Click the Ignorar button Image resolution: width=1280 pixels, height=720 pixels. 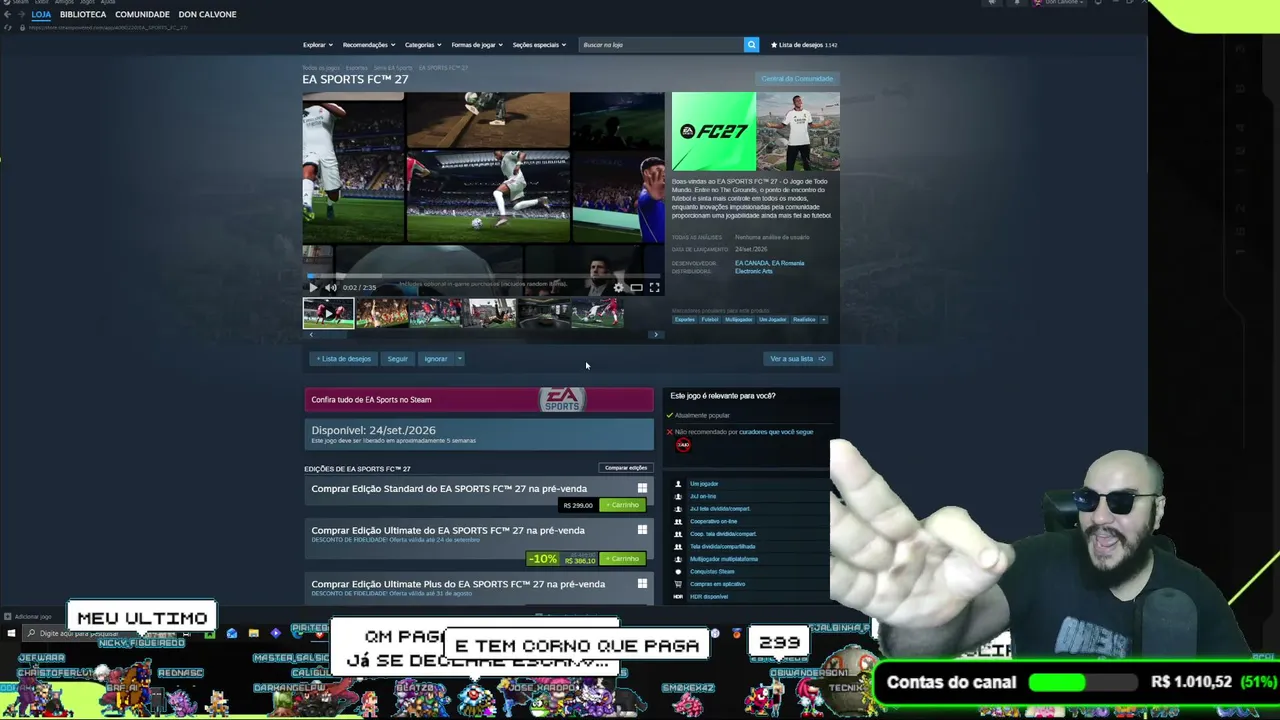pyautogui.click(x=436, y=359)
